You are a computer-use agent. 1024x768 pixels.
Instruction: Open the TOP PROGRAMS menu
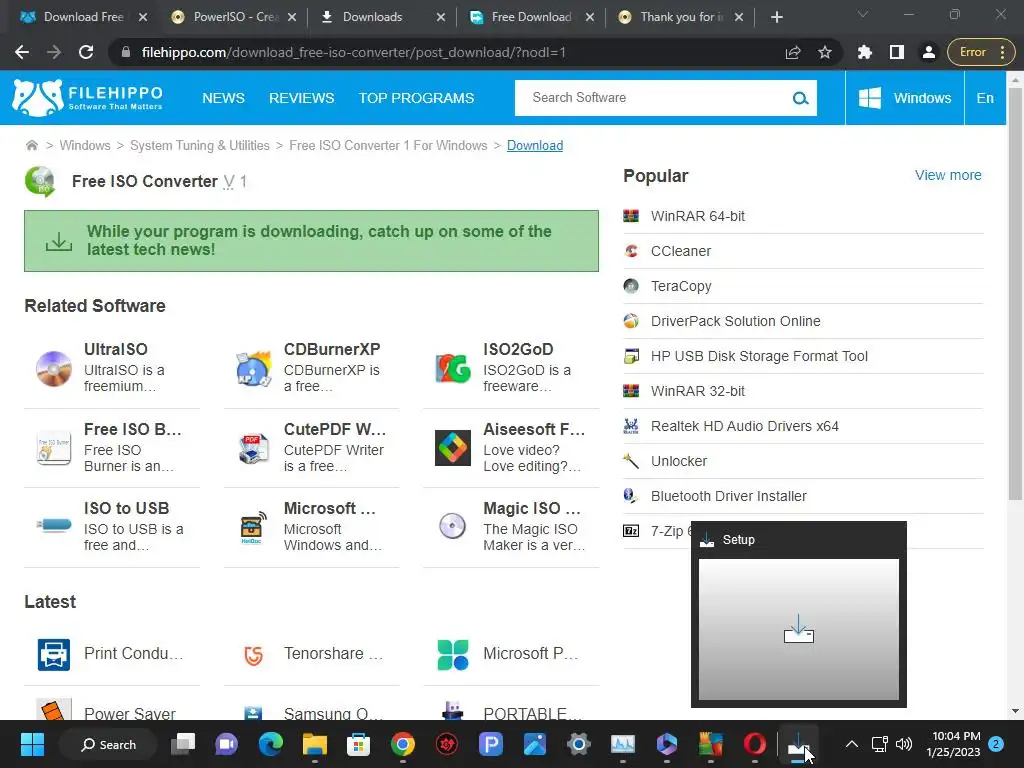[417, 98]
